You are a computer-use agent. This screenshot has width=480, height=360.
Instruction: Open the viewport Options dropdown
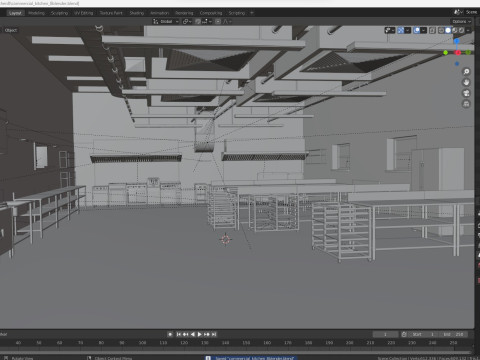point(461,22)
